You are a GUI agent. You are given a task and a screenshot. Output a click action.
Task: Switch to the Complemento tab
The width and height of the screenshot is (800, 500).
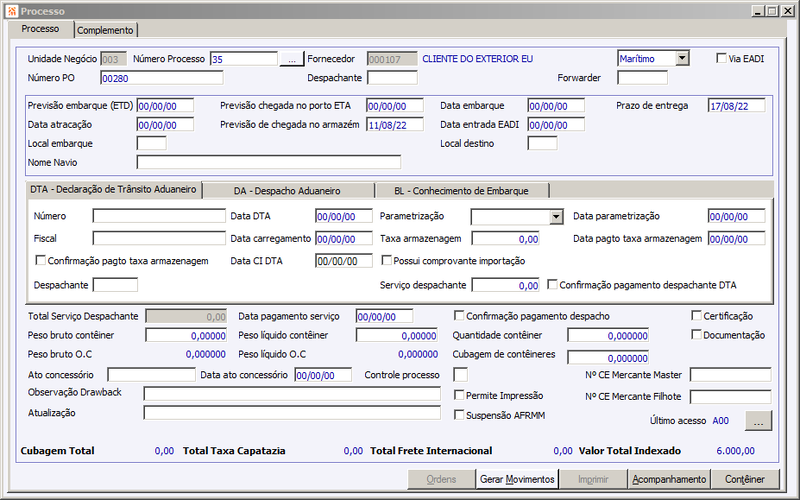coord(106,30)
